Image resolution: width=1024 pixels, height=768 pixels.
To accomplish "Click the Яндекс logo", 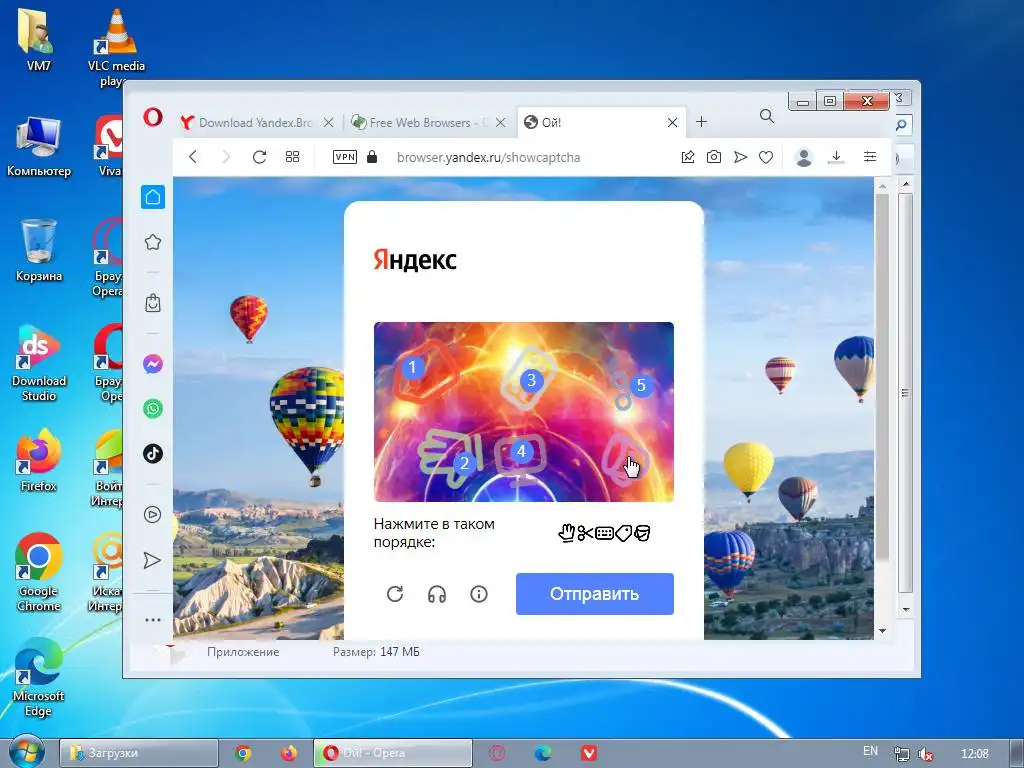I will pos(415,260).
